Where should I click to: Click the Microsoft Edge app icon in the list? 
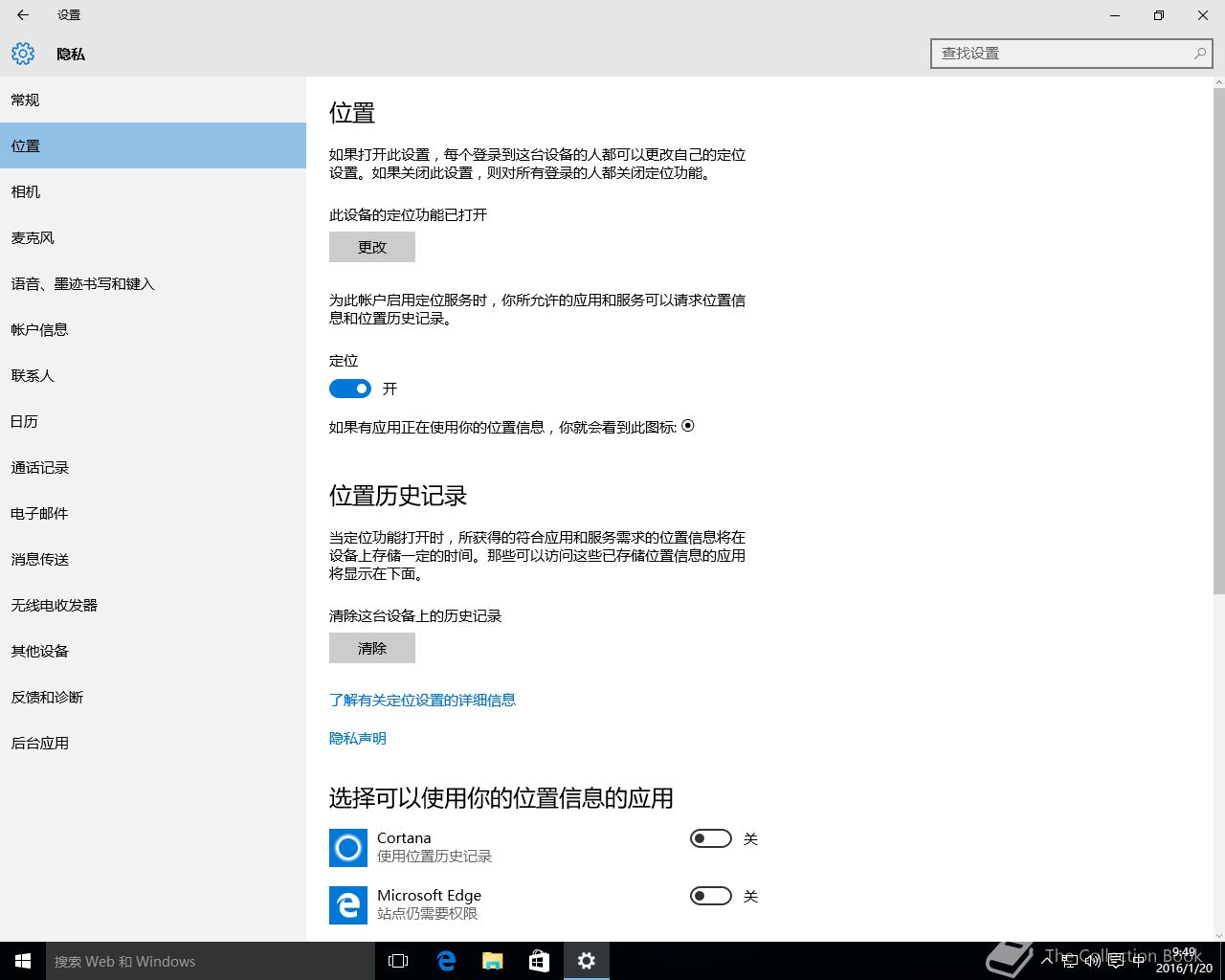pyautogui.click(x=348, y=905)
